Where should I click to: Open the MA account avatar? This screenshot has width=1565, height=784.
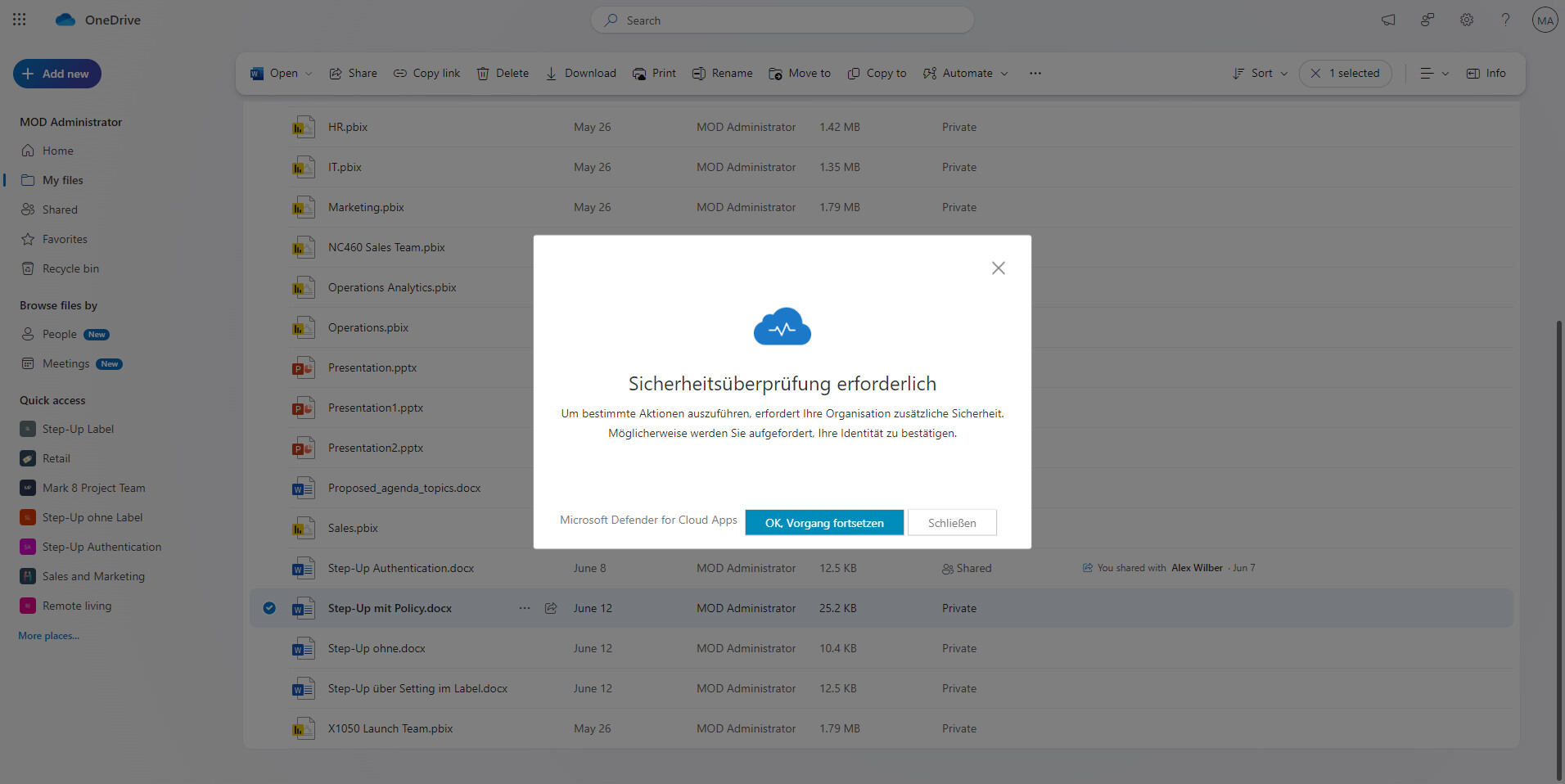pyautogui.click(x=1545, y=20)
